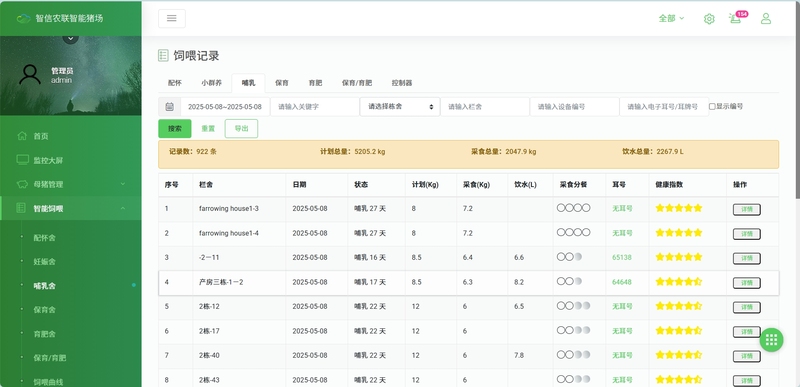The width and height of the screenshot is (800, 387).
Task: Click the home icon next to 首页
Action: click(x=22, y=136)
